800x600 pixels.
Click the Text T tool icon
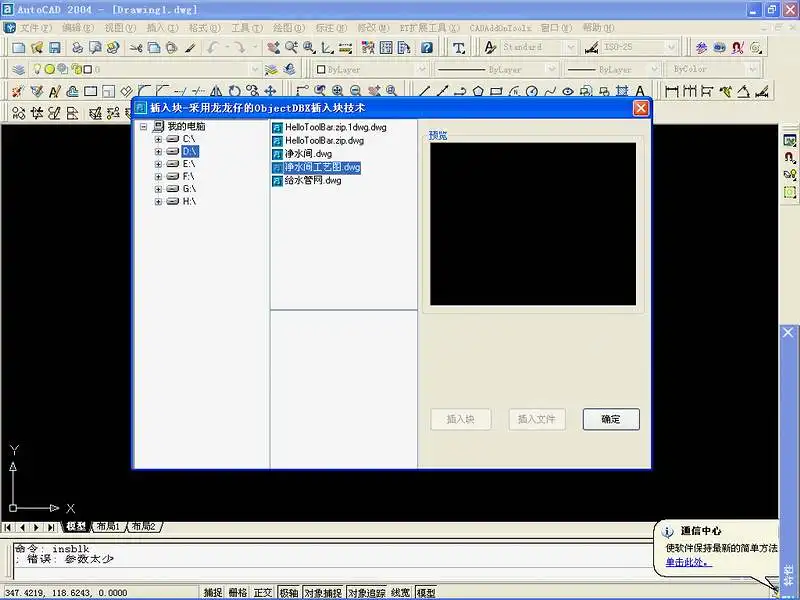459,48
